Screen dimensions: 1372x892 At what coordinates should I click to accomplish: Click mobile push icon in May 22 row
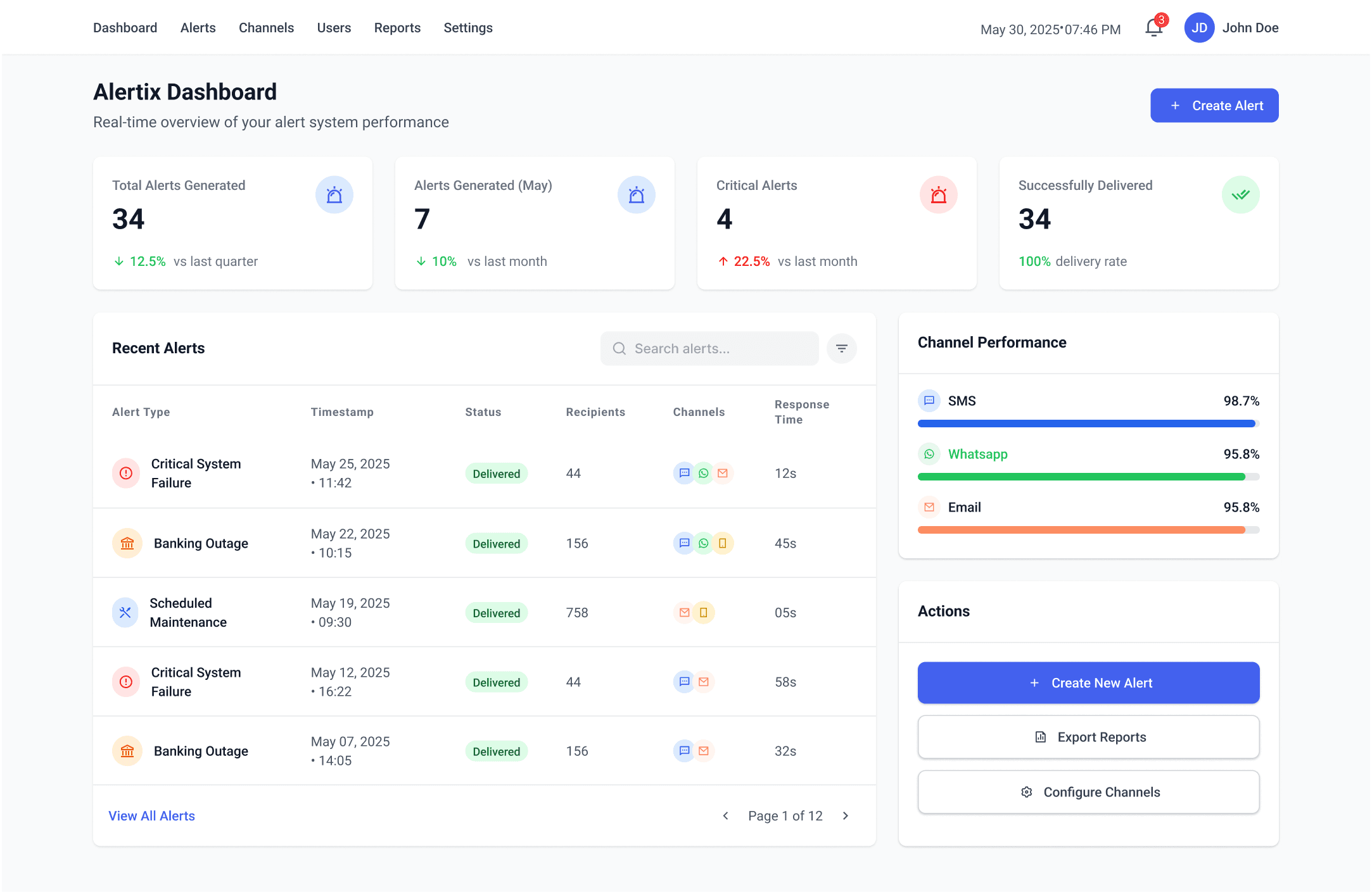click(x=723, y=543)
